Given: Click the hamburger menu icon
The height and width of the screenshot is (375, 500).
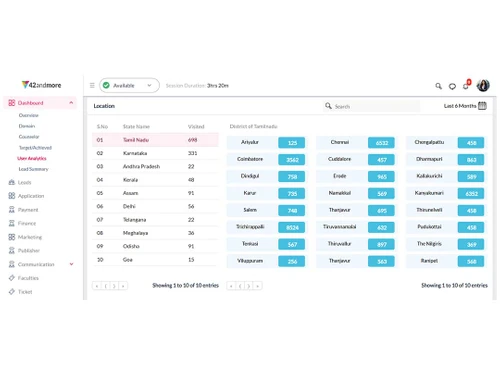Looking at the screenshot, I should [92, 85].
